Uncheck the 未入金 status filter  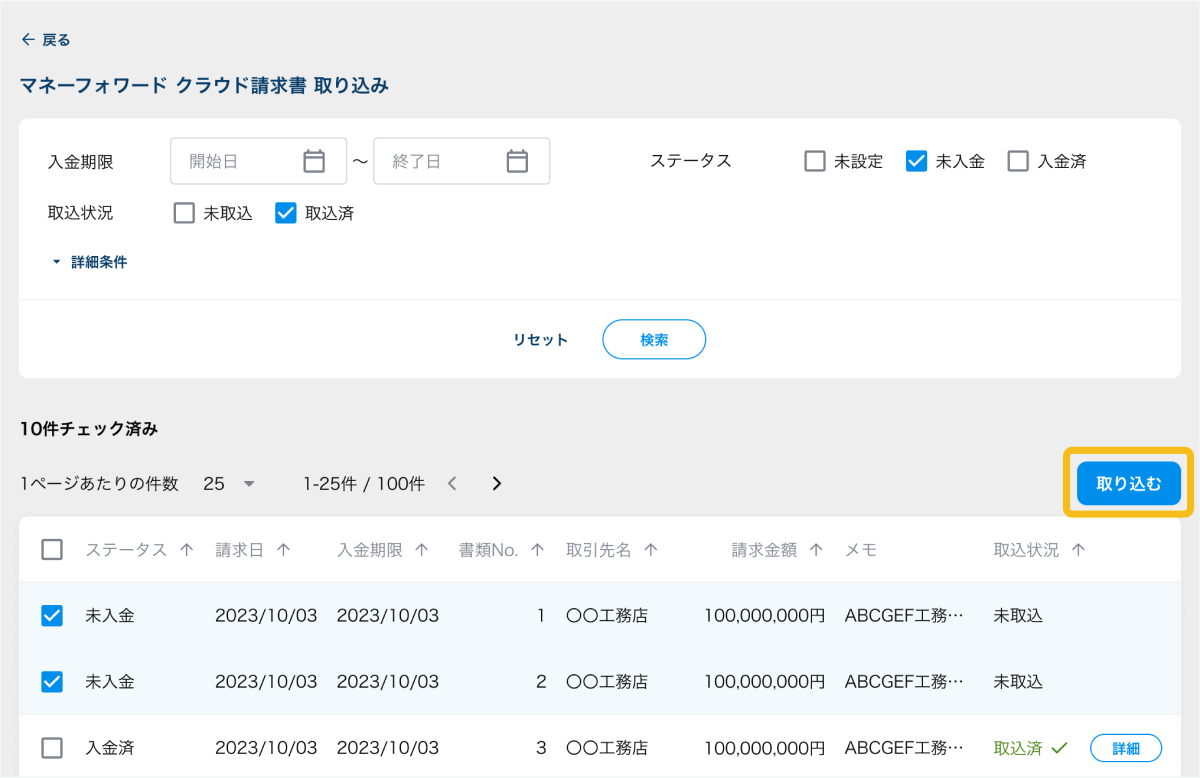pyautogui.click(x=917, y=161)
